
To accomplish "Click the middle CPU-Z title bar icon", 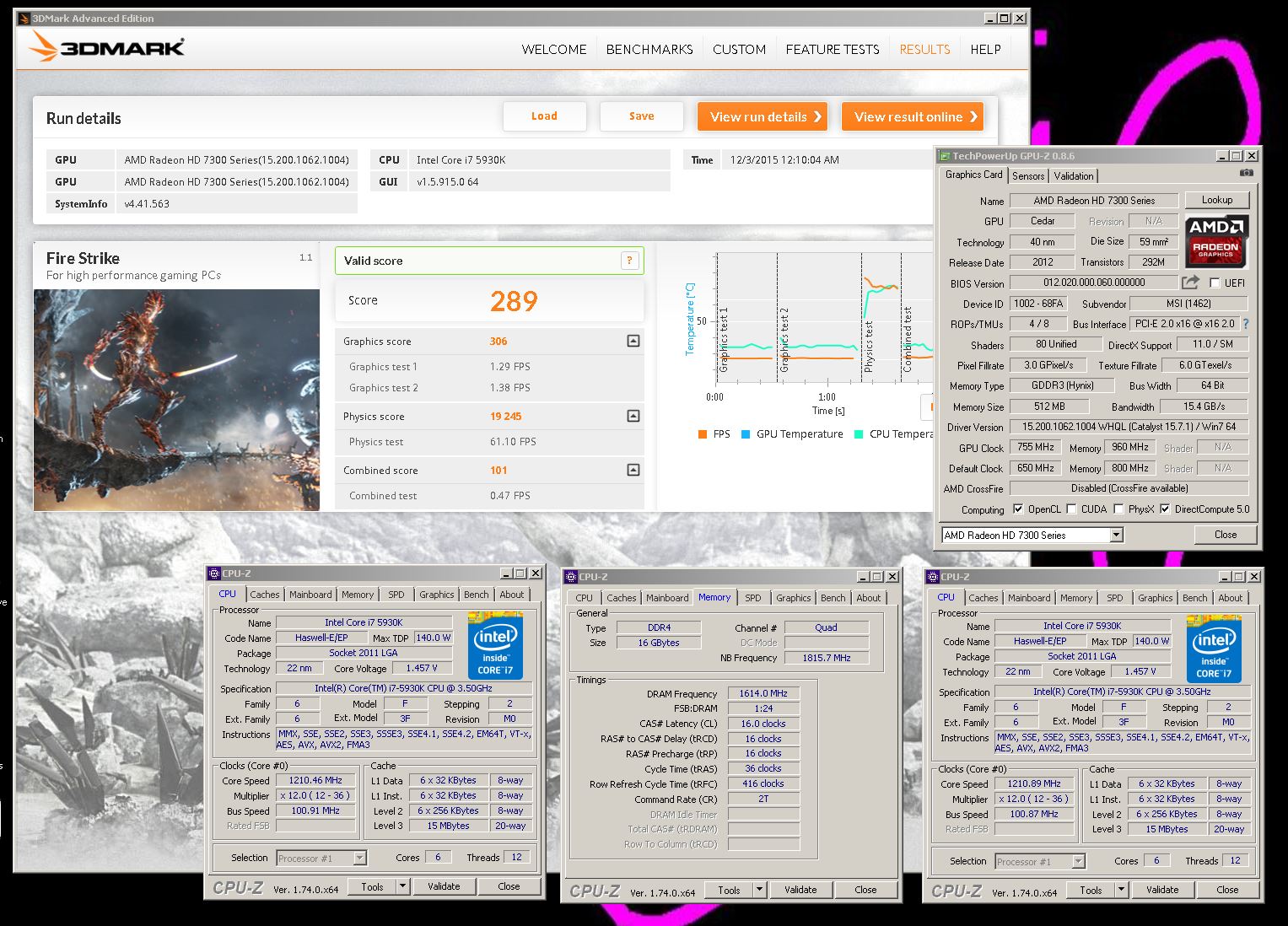I will tap(571, 577).
